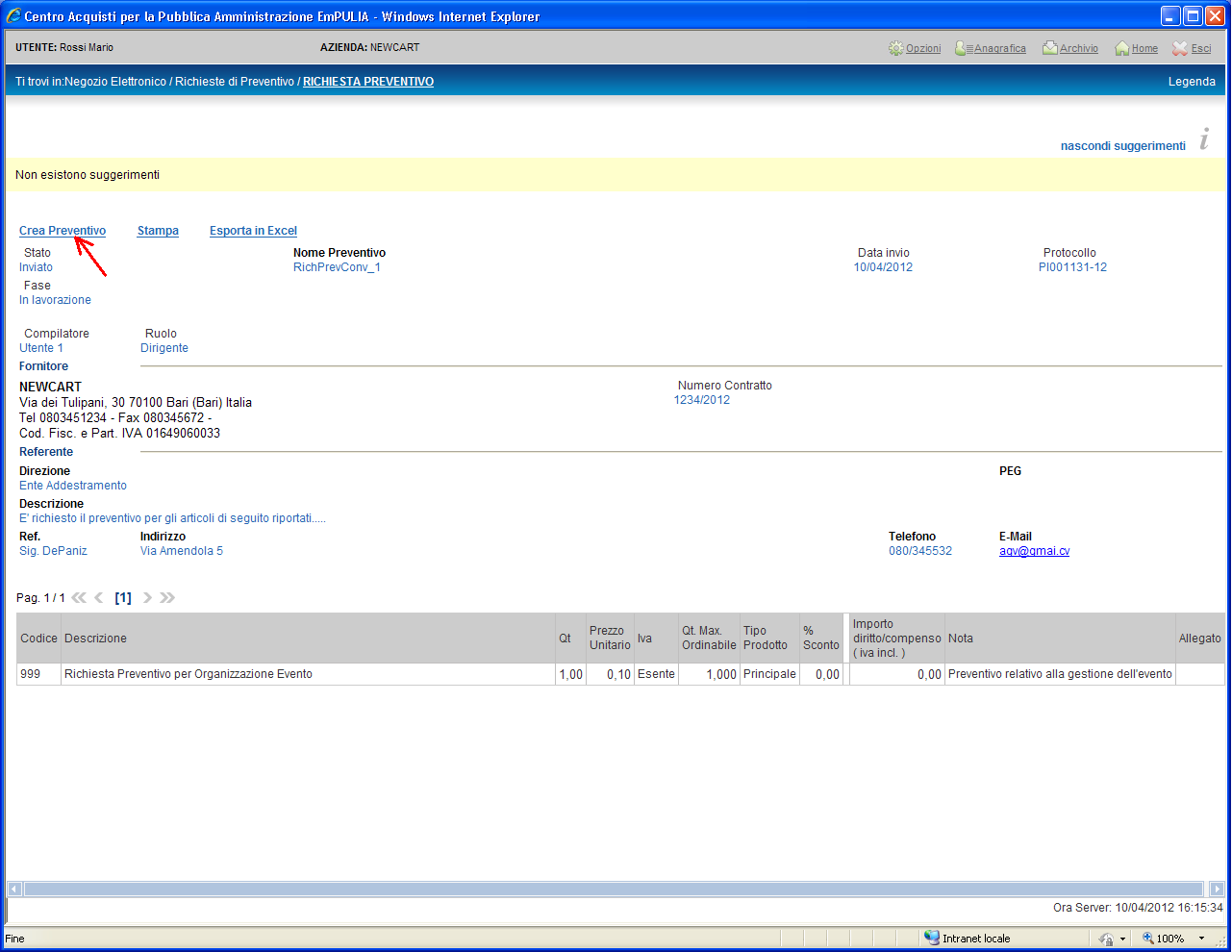
Task: Open the Archivio link
Action: pyautogui.click(x=1079, y=48)
